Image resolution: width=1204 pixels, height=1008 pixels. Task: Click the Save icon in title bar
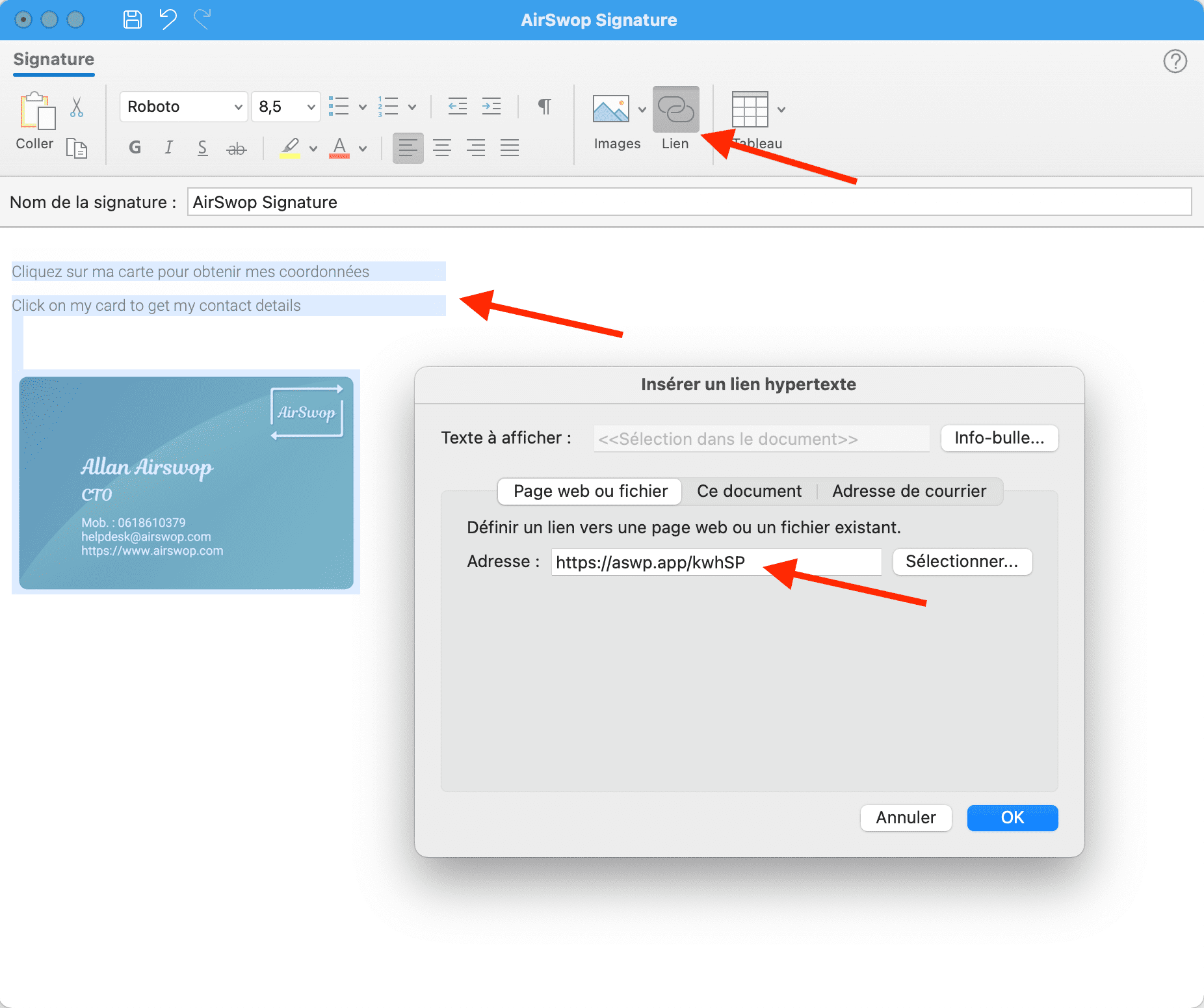point(133,20)
